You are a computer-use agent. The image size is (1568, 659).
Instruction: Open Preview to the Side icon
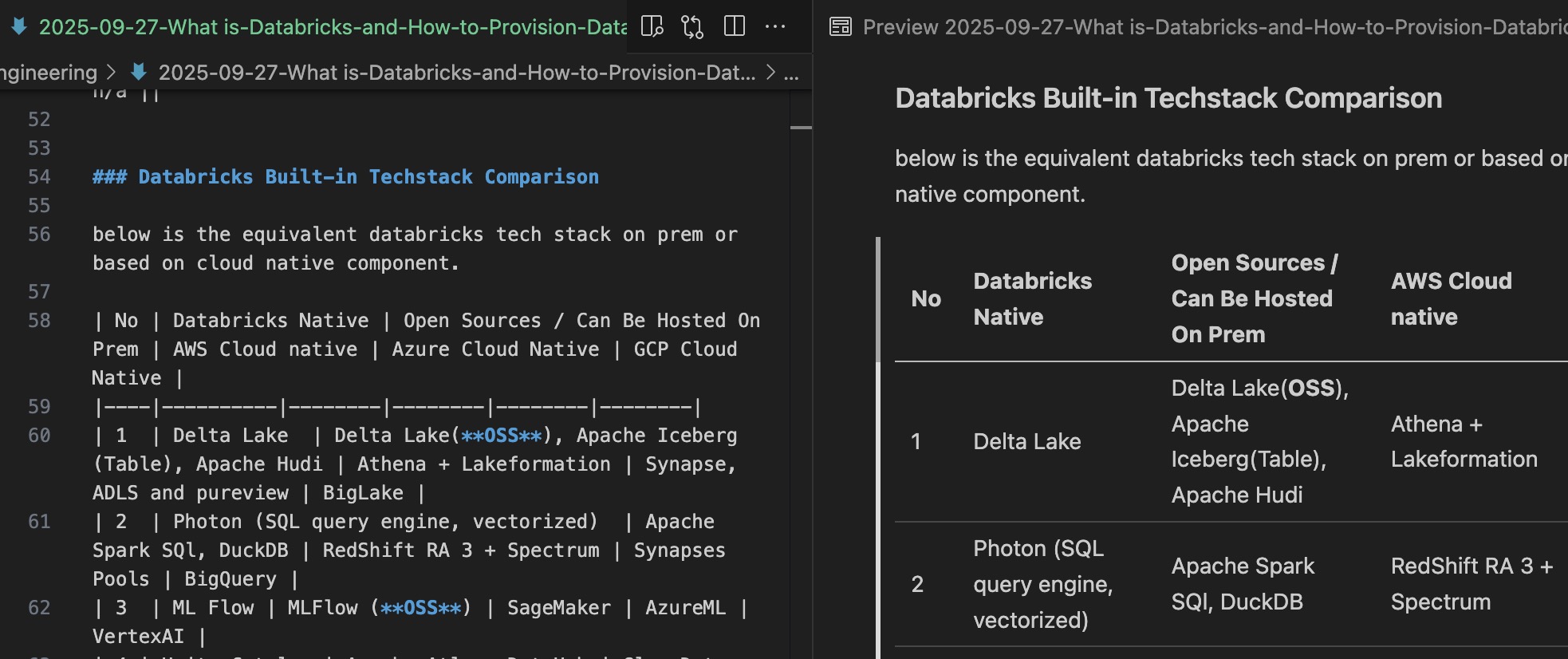(x=652, y=27)
